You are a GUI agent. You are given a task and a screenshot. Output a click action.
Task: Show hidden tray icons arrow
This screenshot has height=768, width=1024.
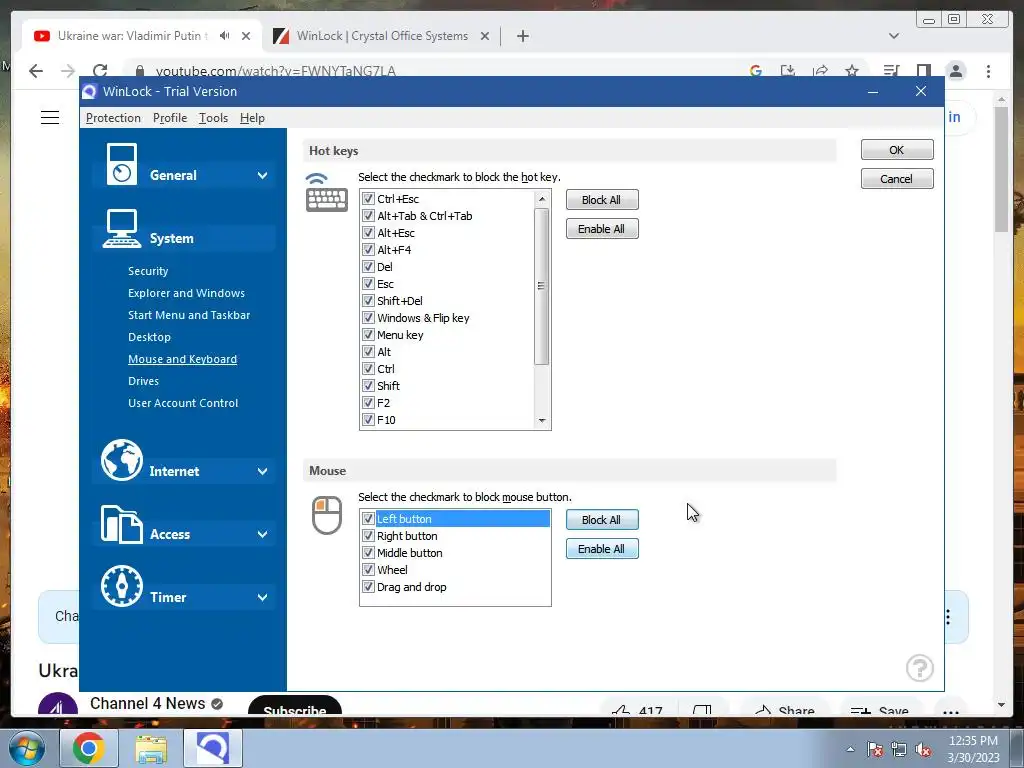pyautogui.click(x=850, y=749)
